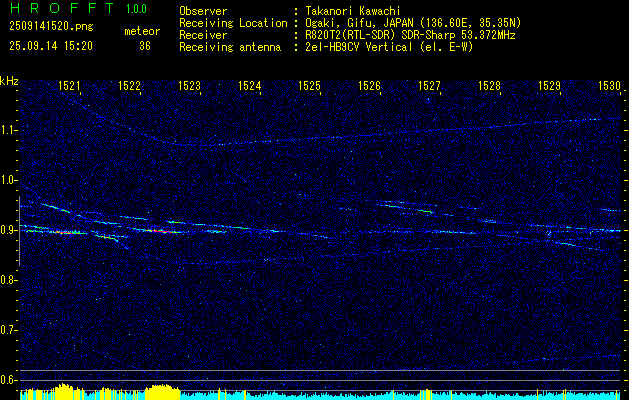Click the 0.6 frequency axis label

[9, 380]
